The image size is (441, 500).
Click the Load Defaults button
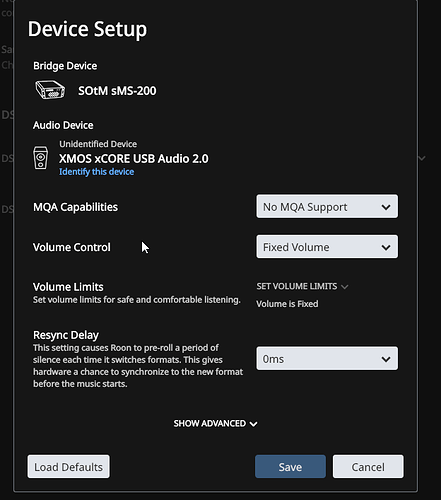point(69,467)
